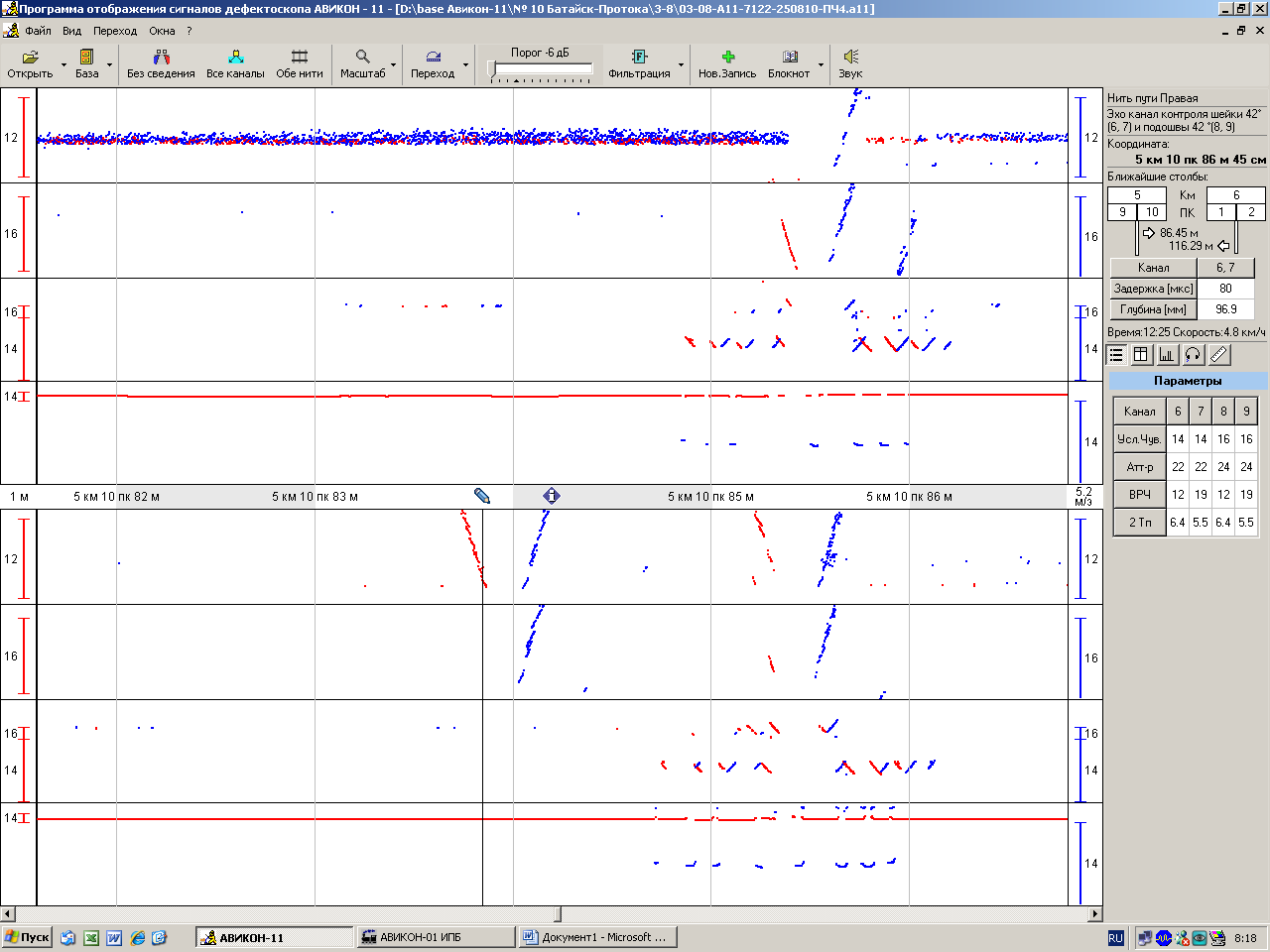The height and width of the screenshot is (952, 1270).
Task: Expand the Блокнот dropdown arrow
Action: coord(821,65)
